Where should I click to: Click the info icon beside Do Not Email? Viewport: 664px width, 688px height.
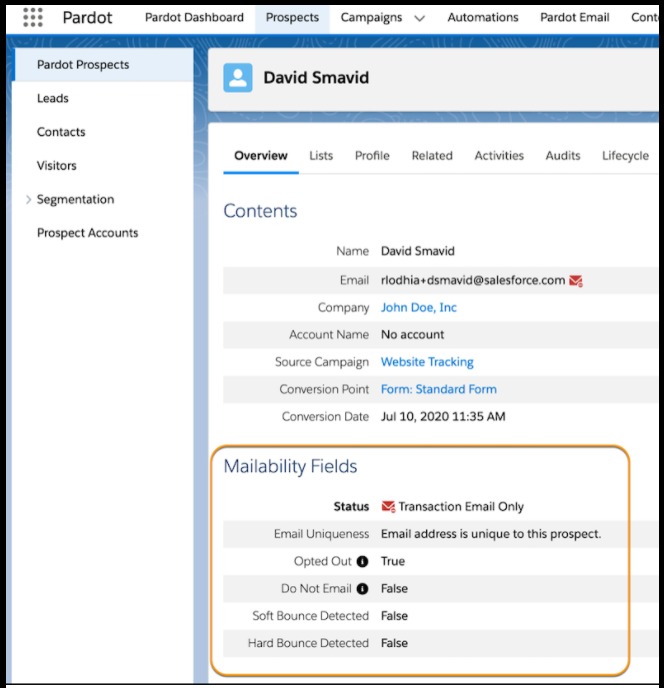tap(362, 589)
